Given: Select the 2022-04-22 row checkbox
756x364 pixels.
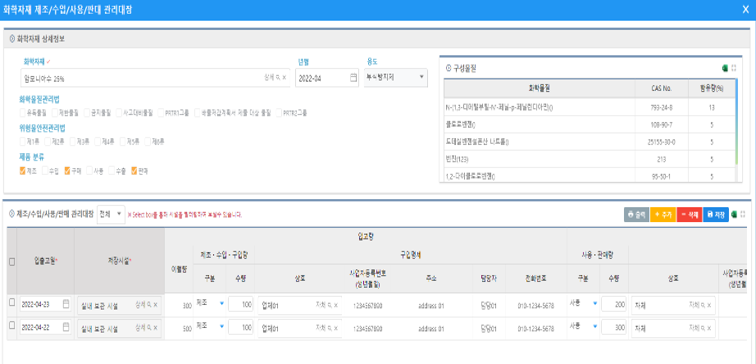Looking at the screenshot, I should pyautogui.click(x=12, y=325).
